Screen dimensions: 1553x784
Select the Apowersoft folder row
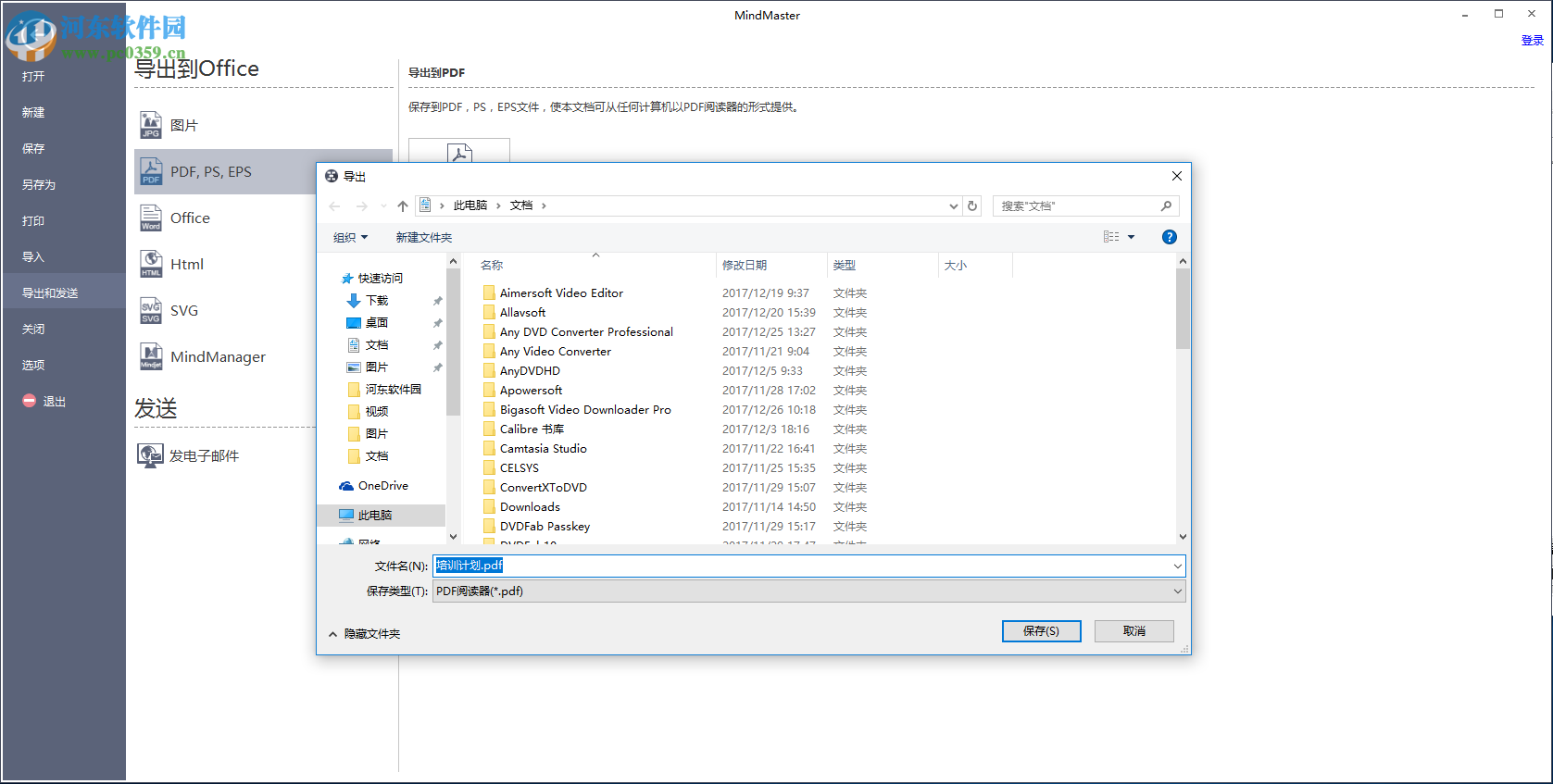coord(531,390)
